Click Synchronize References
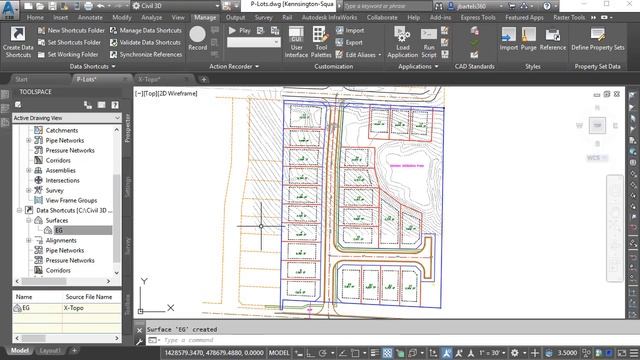Image resolution: width=640 pixels, height=360 pixels. (146, 54)
